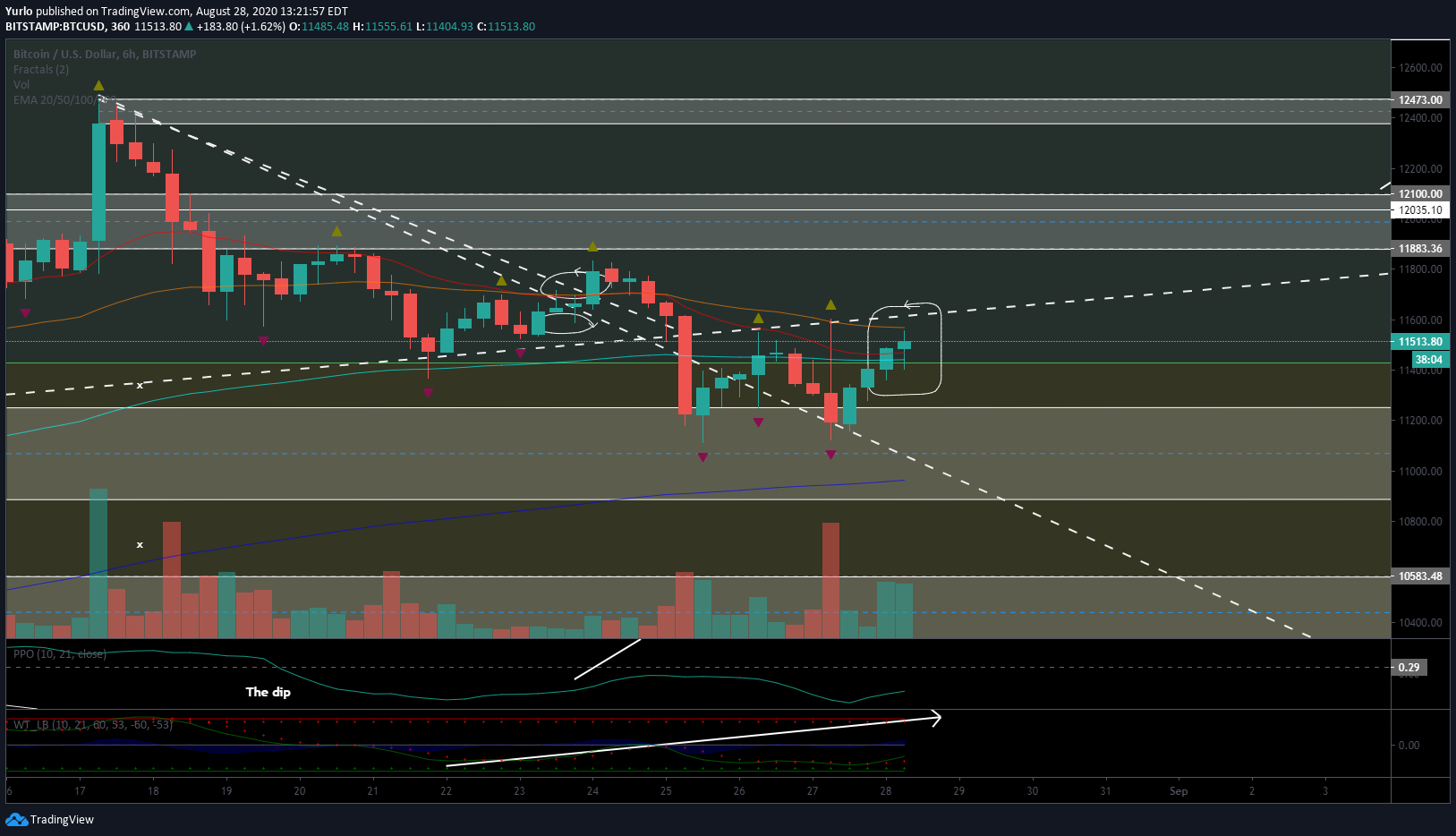This screenshot has height=836, width=1456.
Task: Select the 'The dip' text annotation
Action: pyautogui.click(x=268, y=692)
